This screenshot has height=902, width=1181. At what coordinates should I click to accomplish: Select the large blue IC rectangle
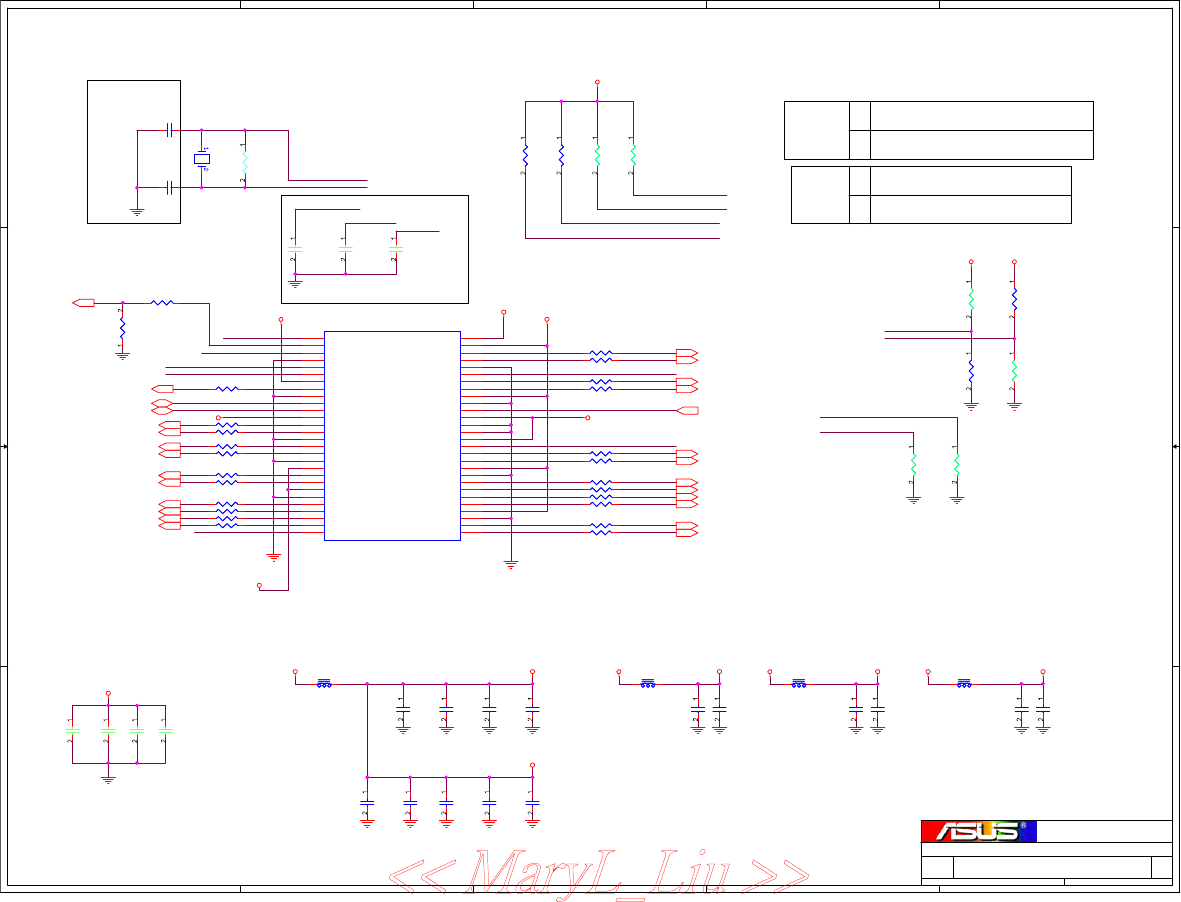pyautogui.click(x=392, y=436)
